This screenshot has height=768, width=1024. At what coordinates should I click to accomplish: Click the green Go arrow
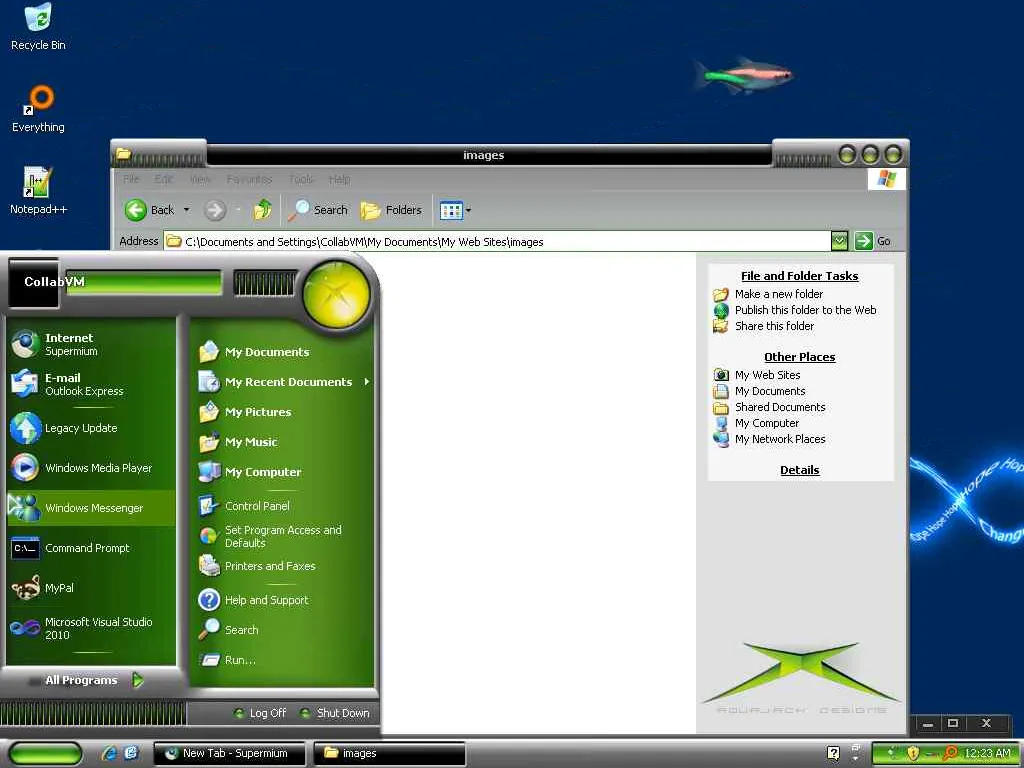pos(863,241)
